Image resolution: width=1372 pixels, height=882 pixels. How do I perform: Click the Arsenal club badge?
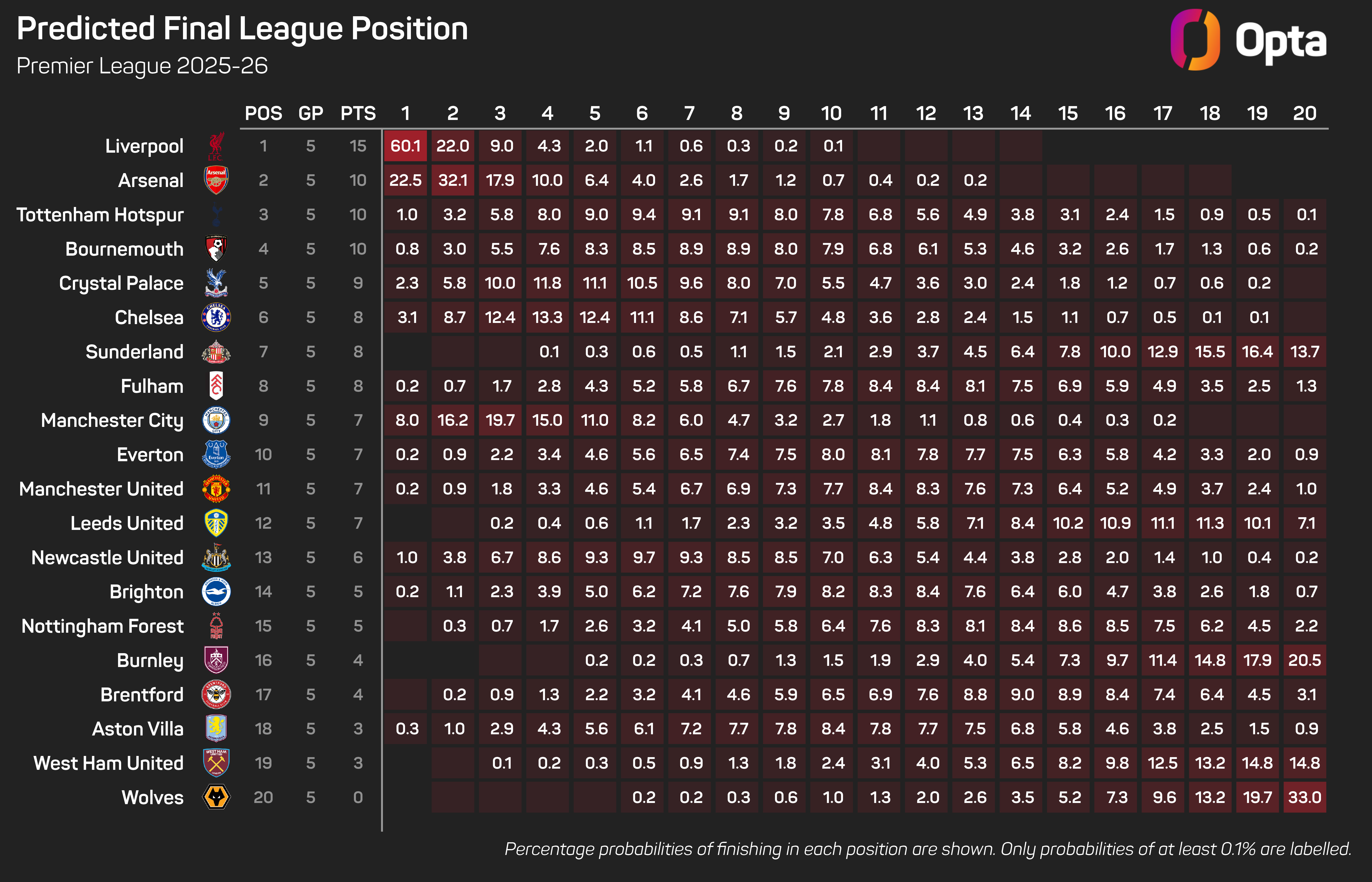tap(216, 180)
